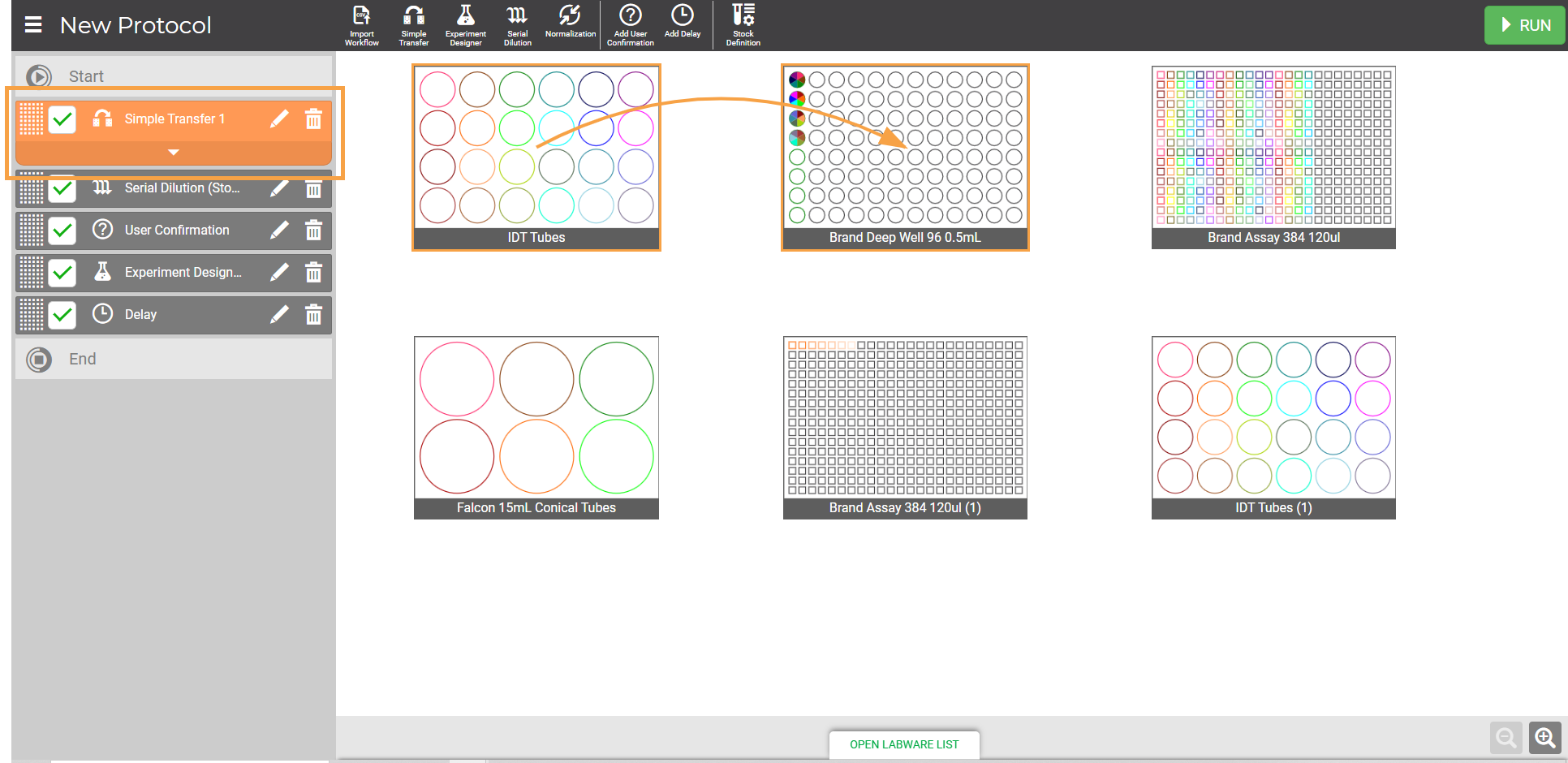The height and width of the screenshot is (763, 1568).
Task: Delete the User Confirmation step
Action: click(x=313, y=231)
